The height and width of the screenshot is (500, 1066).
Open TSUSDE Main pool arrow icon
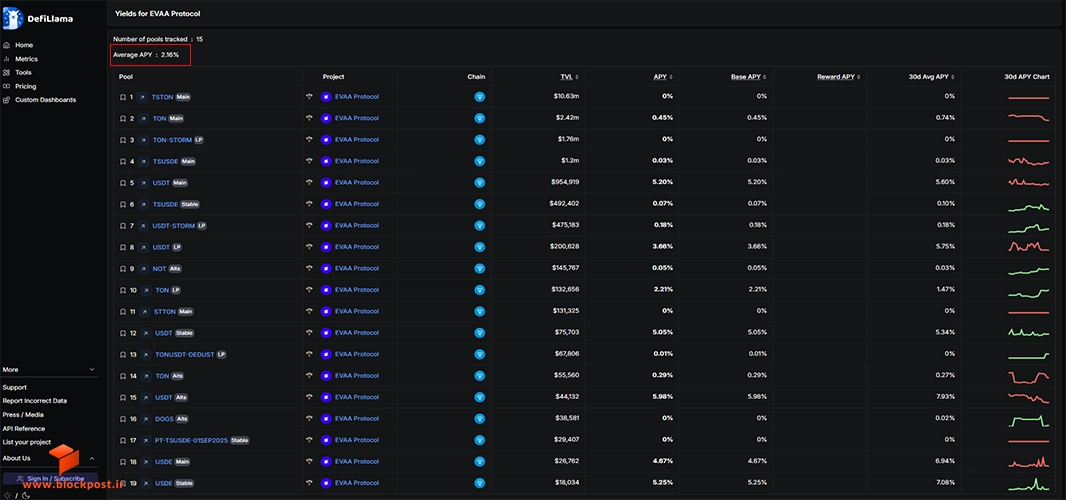(143, 161)
